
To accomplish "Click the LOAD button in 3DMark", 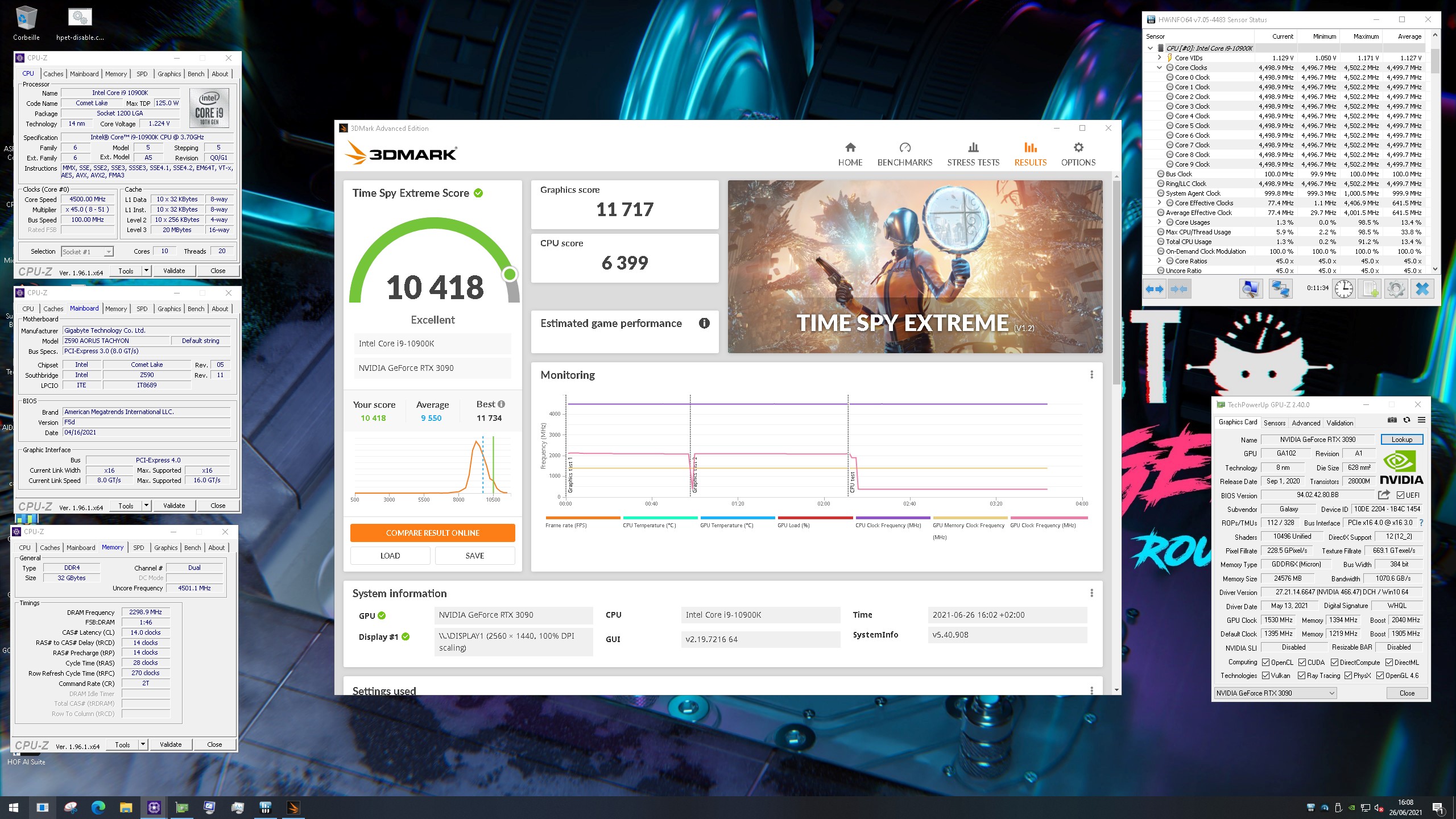I will (390, 556).
